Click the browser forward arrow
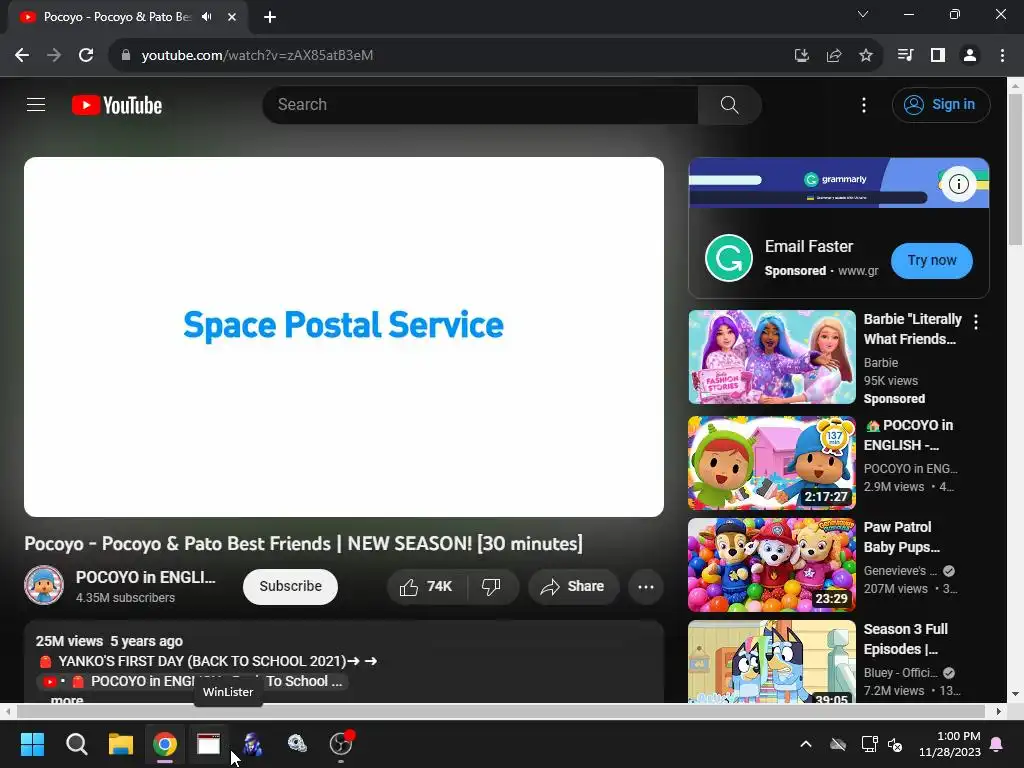 [x=54, y=56]
